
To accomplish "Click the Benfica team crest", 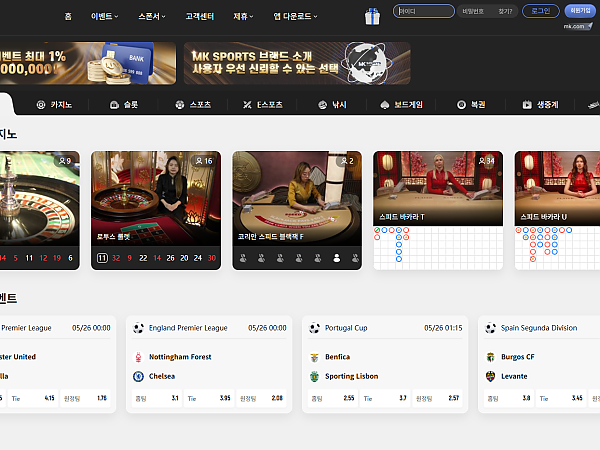I will point(314,357).
